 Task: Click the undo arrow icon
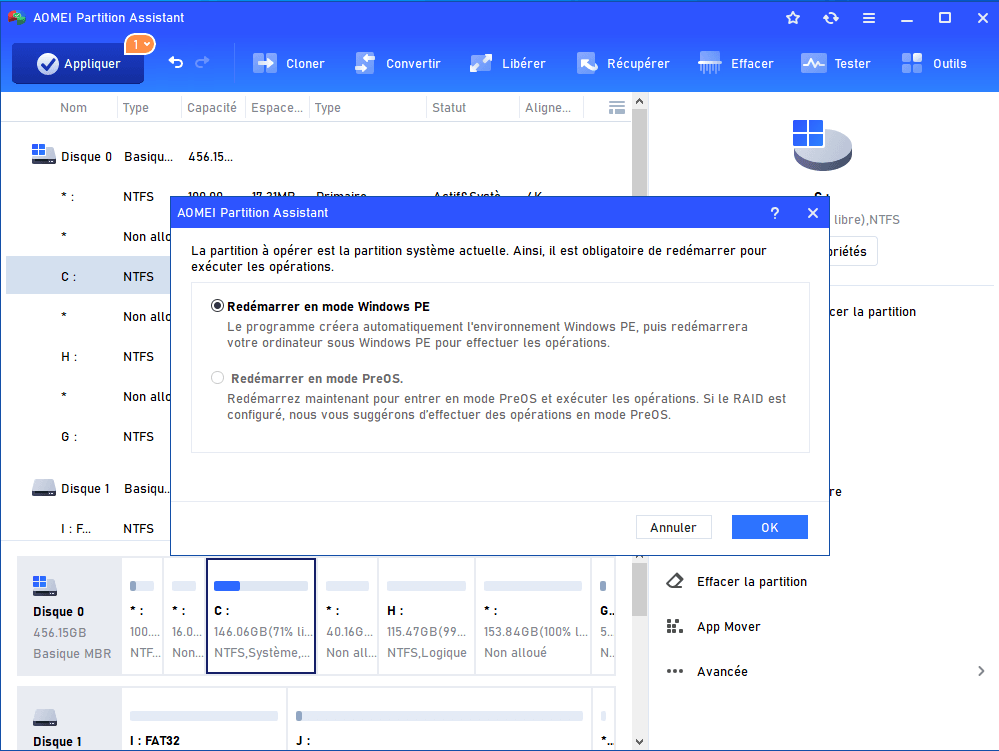pos(176,62)
